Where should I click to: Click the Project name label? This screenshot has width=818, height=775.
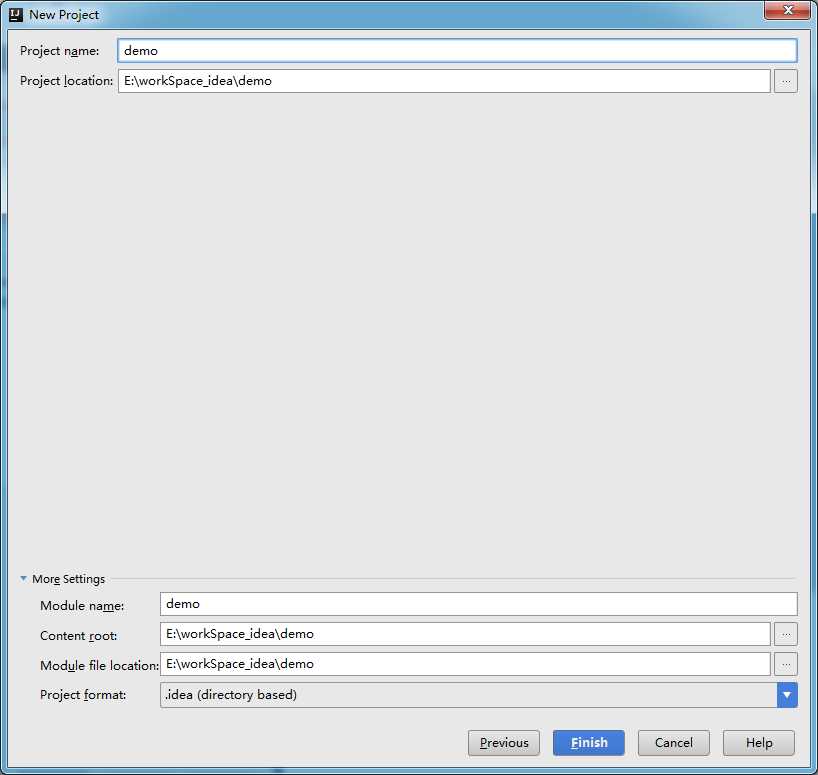click(59, 51)
